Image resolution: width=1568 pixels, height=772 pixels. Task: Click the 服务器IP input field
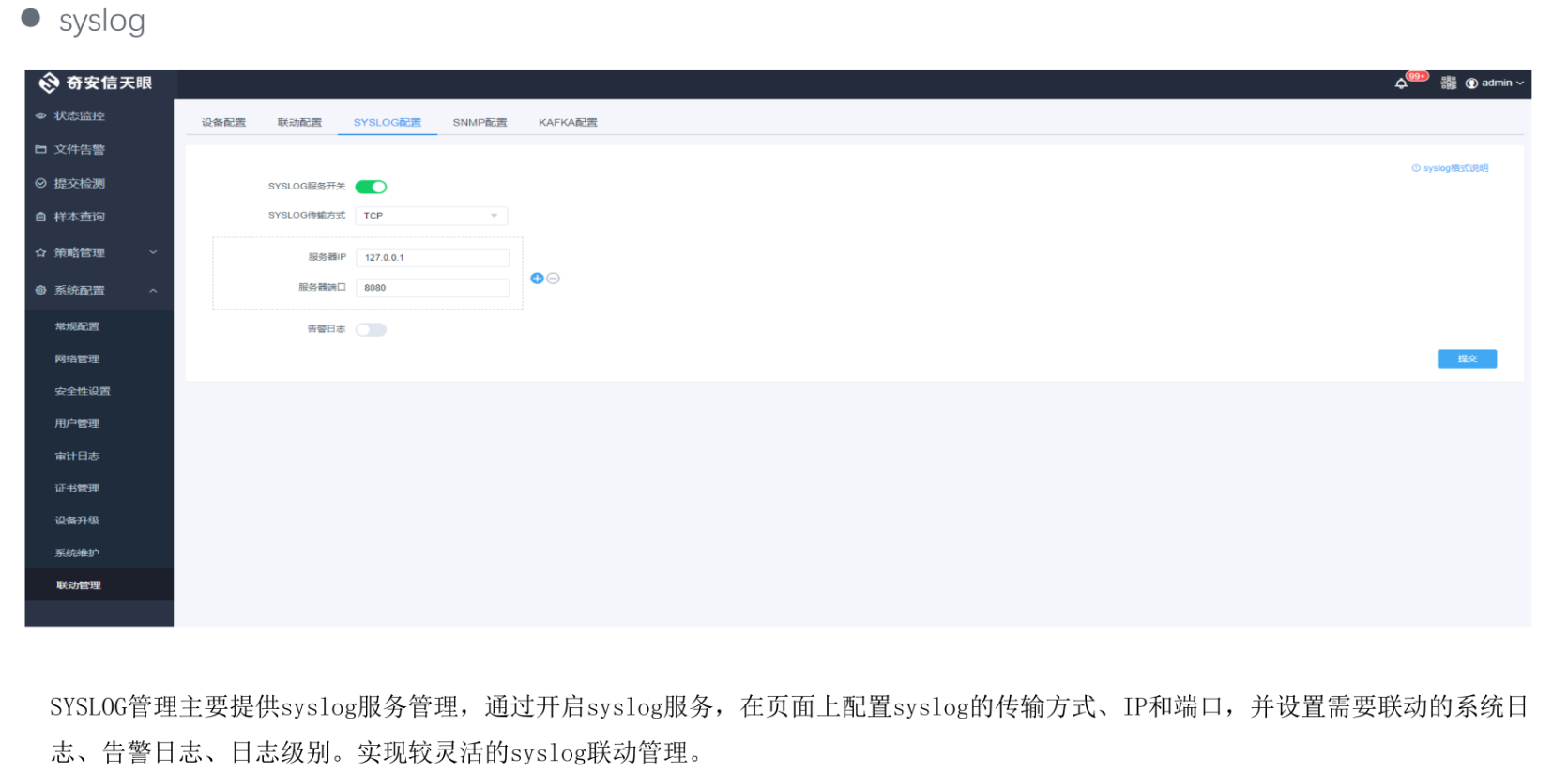432,258
